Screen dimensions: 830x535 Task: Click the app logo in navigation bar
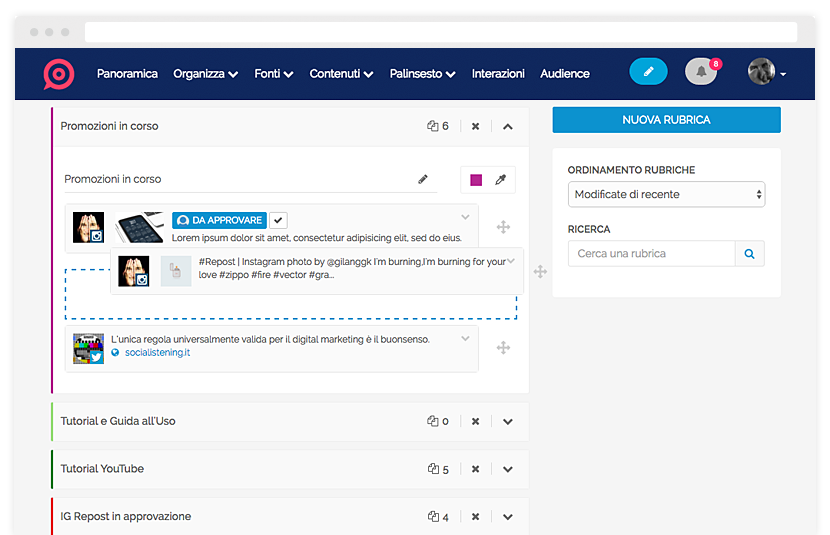click(x=59, y=74)
